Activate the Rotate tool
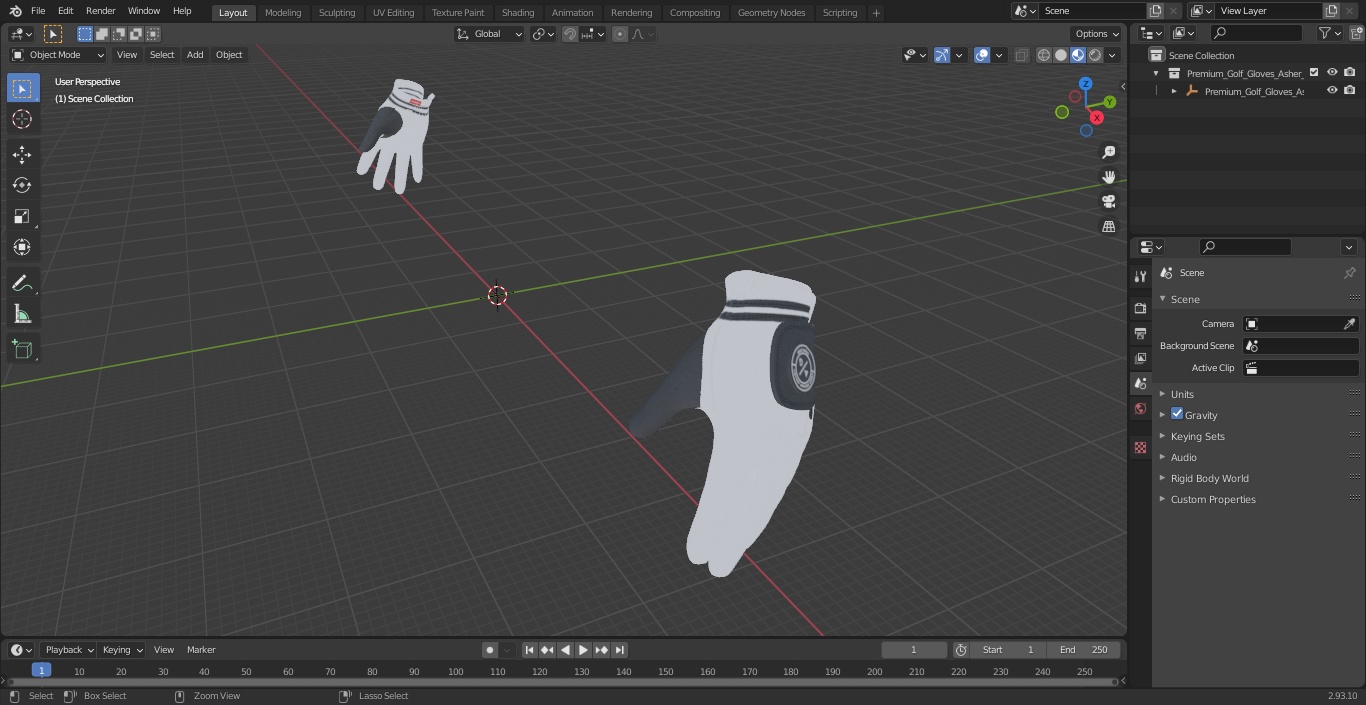 [x=22, y=185]
